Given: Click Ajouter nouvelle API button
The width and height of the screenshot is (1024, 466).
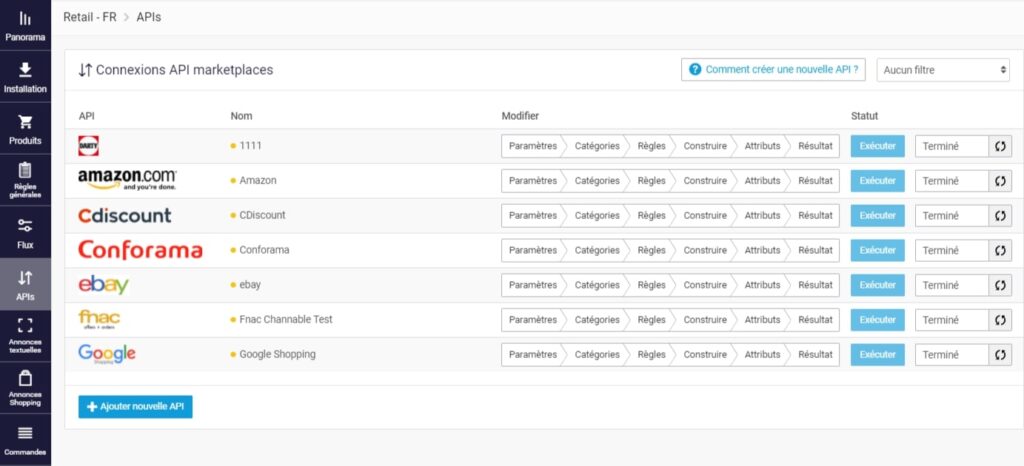Looking at the screenshot, I should 135,407.
